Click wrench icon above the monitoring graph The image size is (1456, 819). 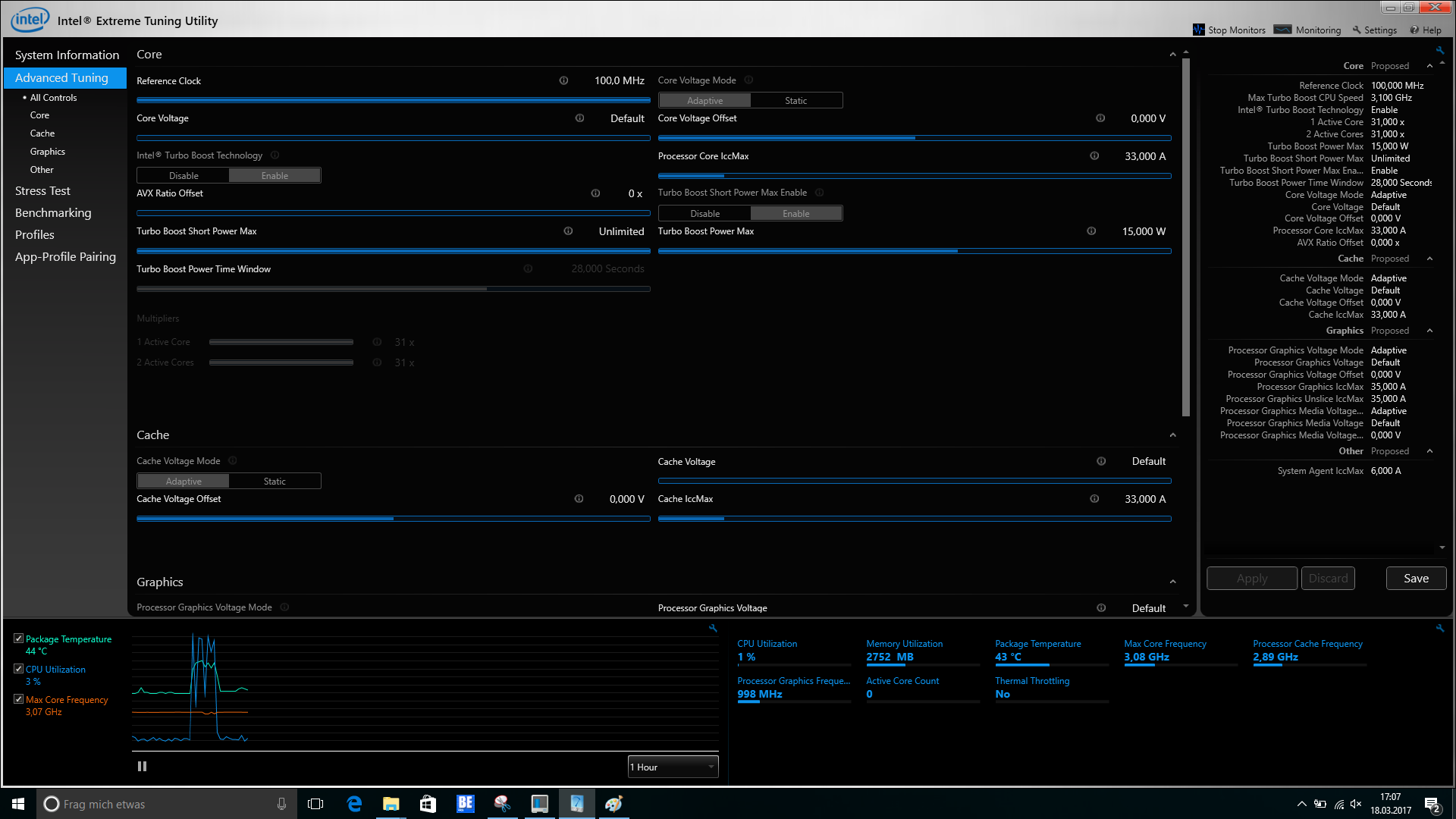point(713,628)
